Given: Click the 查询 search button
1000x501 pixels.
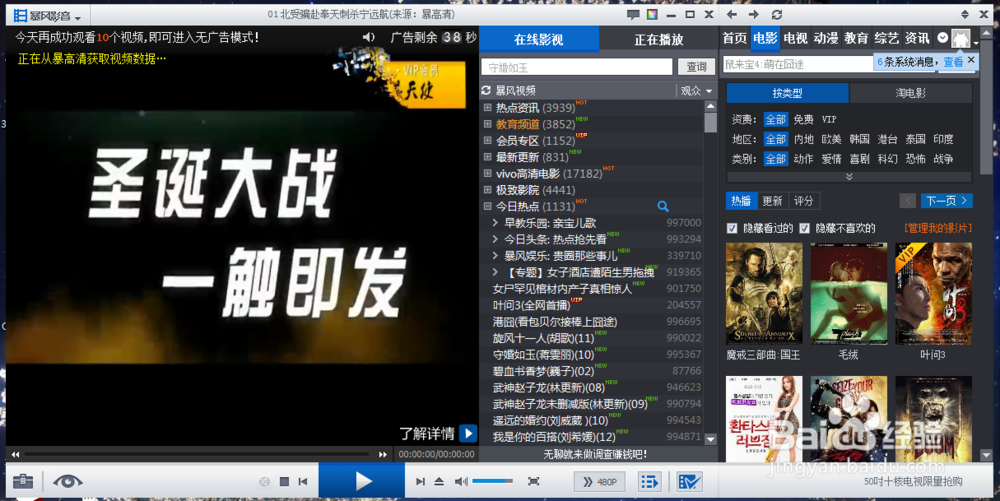Looking at the screenshot, I should pos(696,67).
